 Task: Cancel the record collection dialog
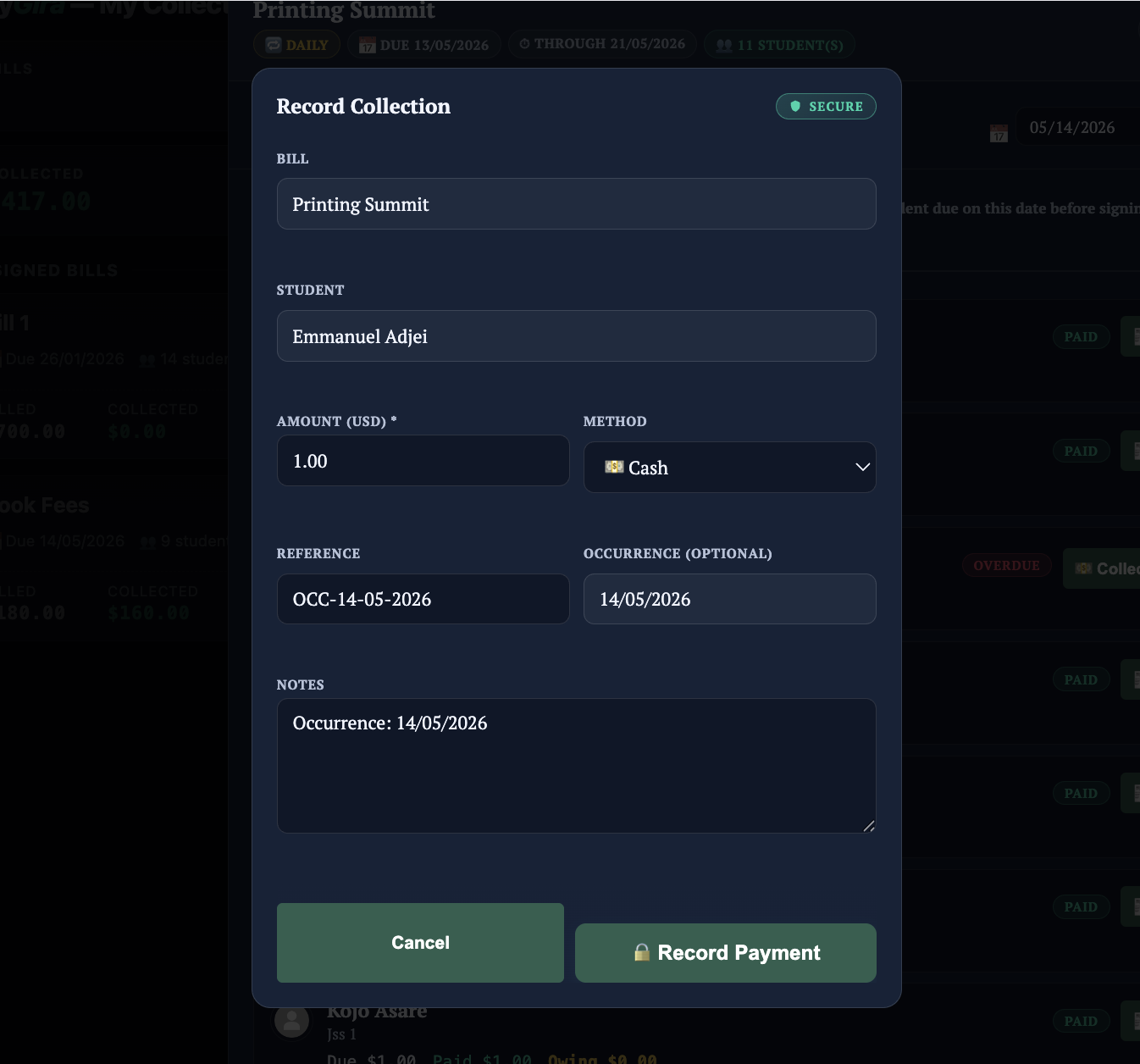pos(420,943)
